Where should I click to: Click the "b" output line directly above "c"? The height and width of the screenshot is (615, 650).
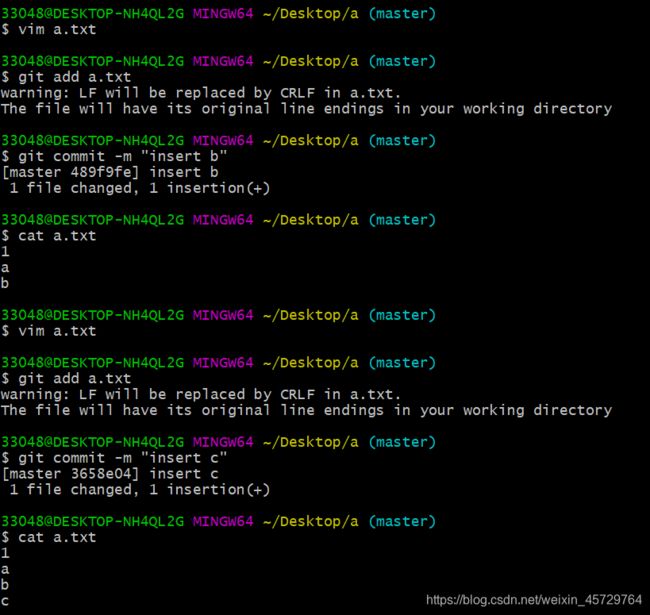pyautogui.click(x=5, y=584)
